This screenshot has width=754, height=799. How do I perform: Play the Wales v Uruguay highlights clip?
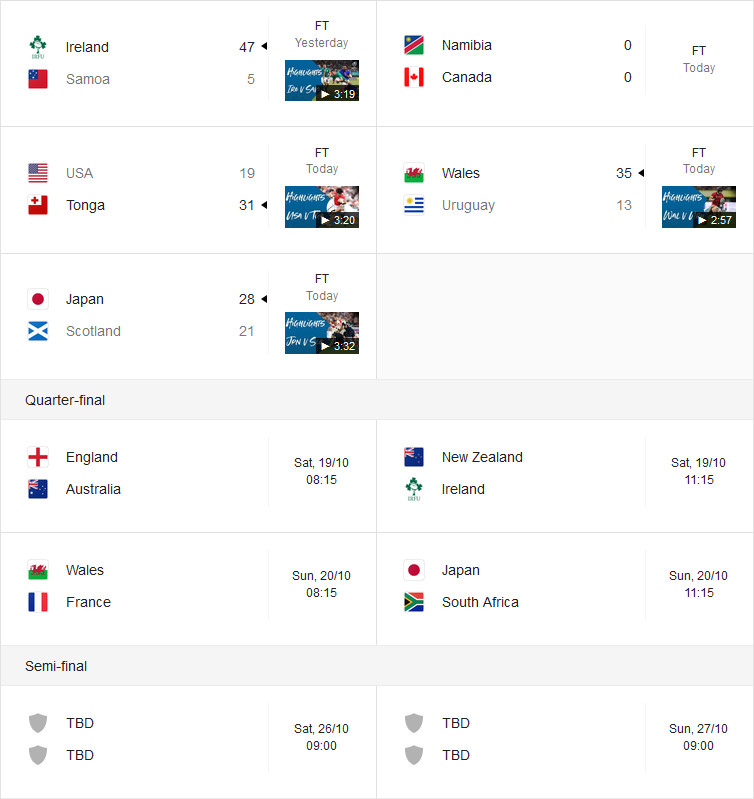(698, 207)
